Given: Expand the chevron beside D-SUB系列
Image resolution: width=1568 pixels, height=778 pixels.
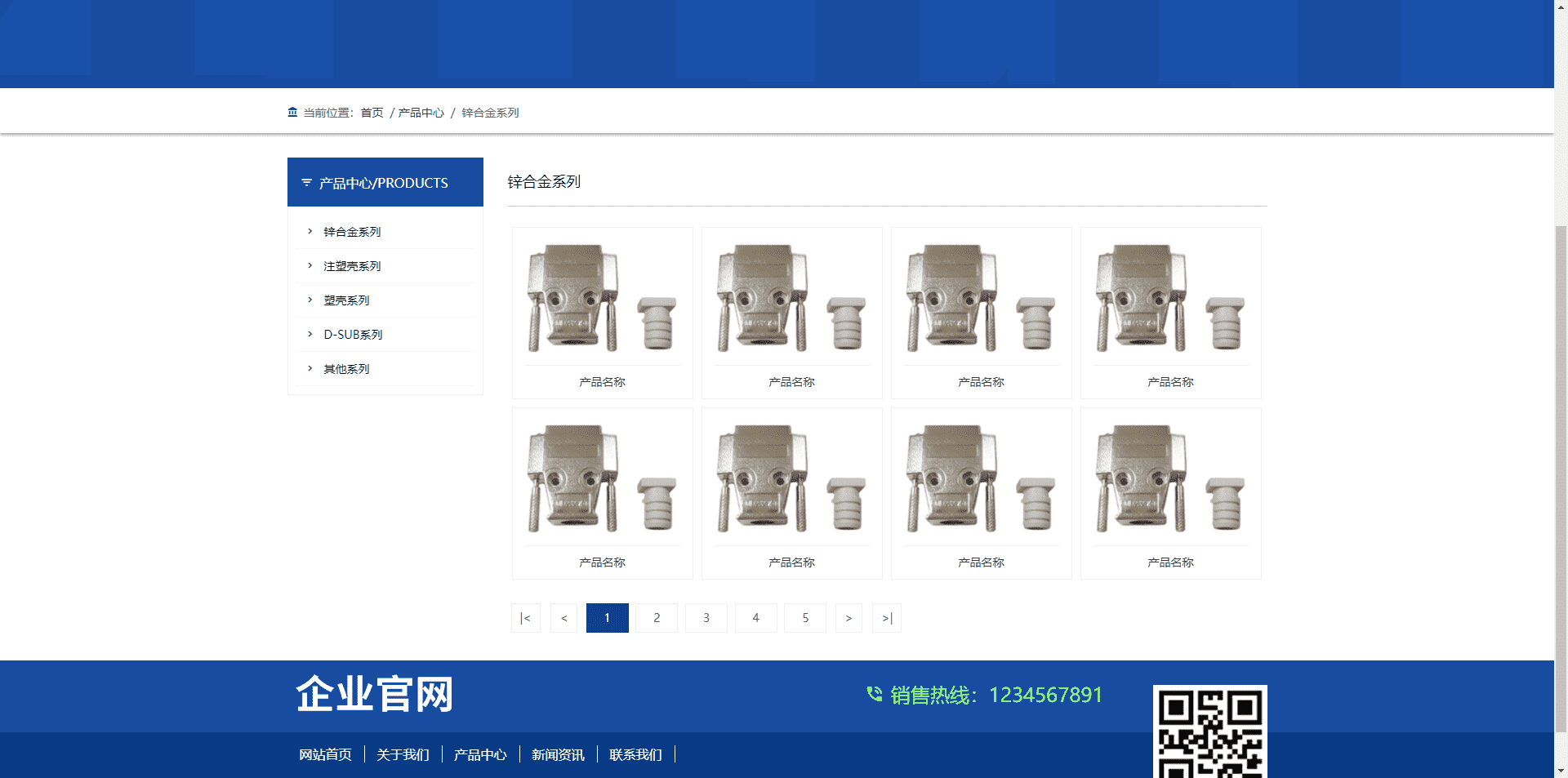Looking at the screenshot, I should (x=310, y=335).
